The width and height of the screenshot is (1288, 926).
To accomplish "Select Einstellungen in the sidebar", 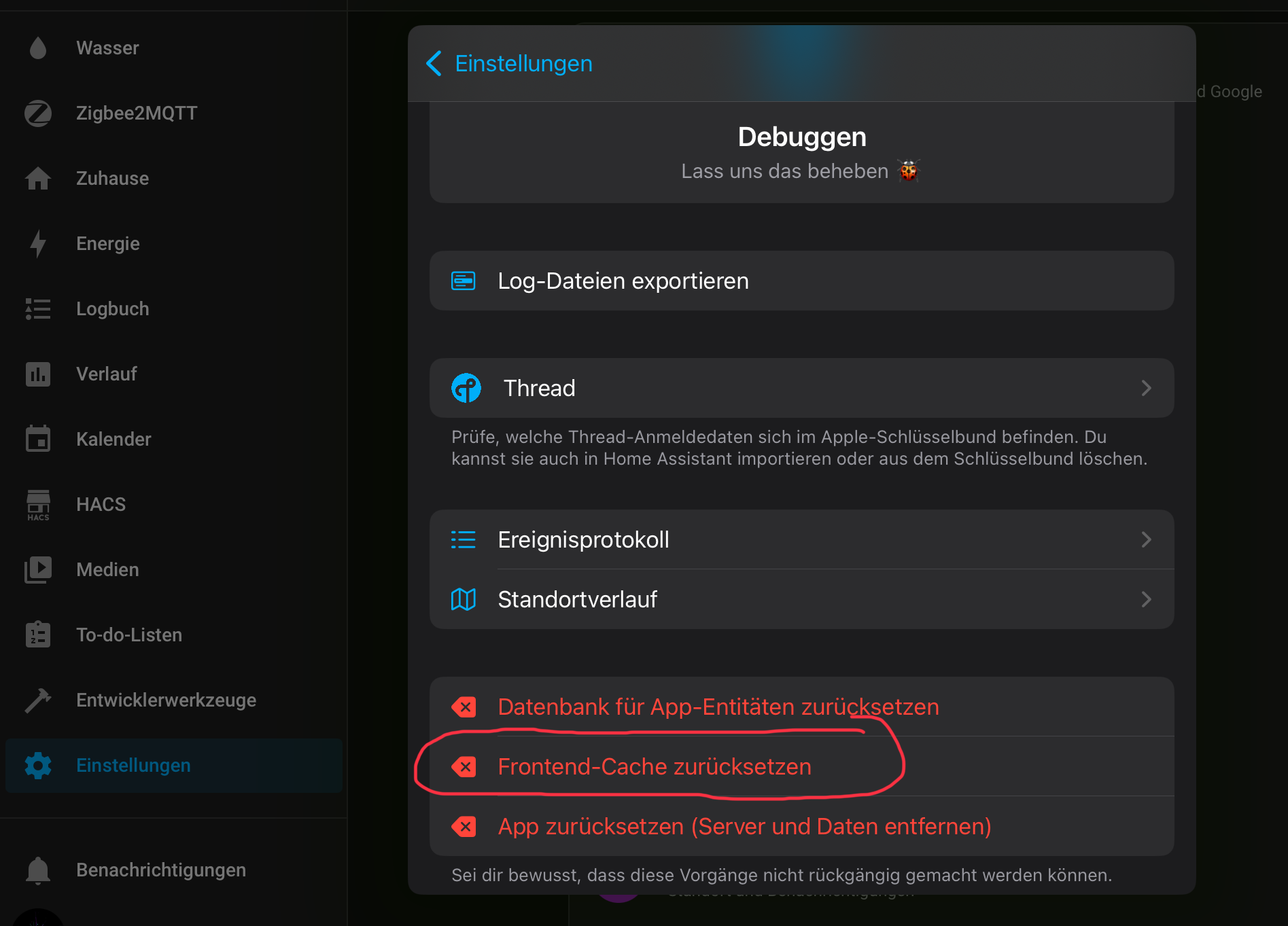I will (x=173, y=766).
